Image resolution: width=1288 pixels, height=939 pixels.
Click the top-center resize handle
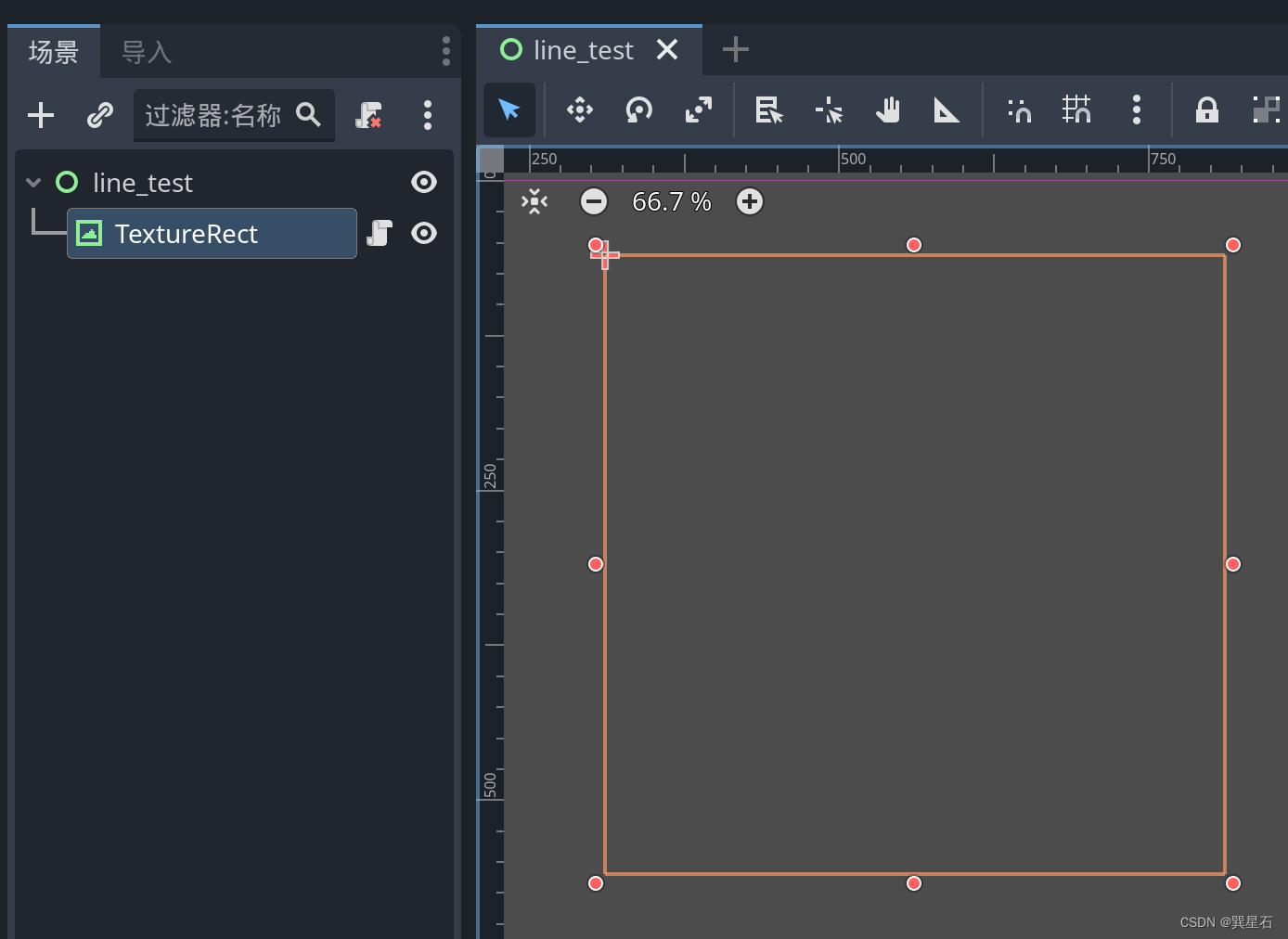click(x=914, y=245)
